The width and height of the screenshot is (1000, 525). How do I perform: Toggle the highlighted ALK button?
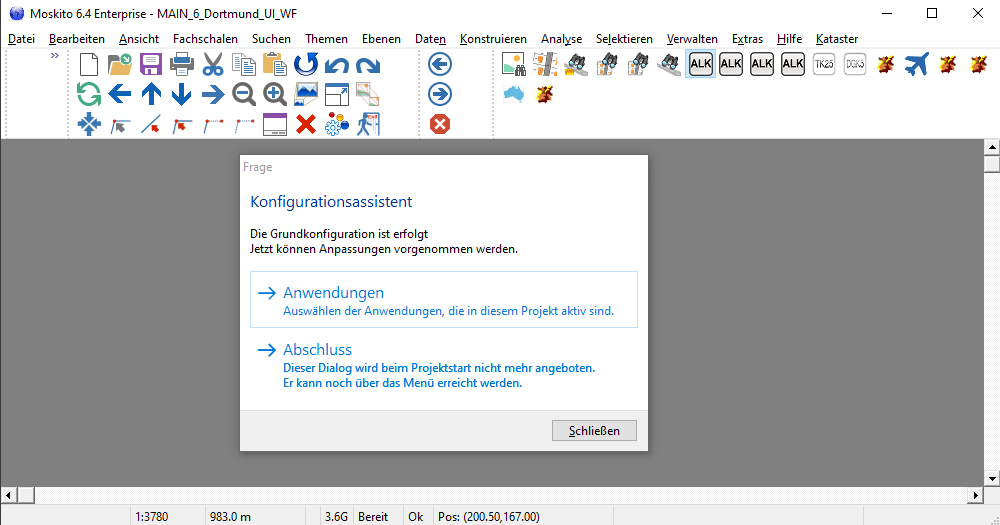click(700, 65)
